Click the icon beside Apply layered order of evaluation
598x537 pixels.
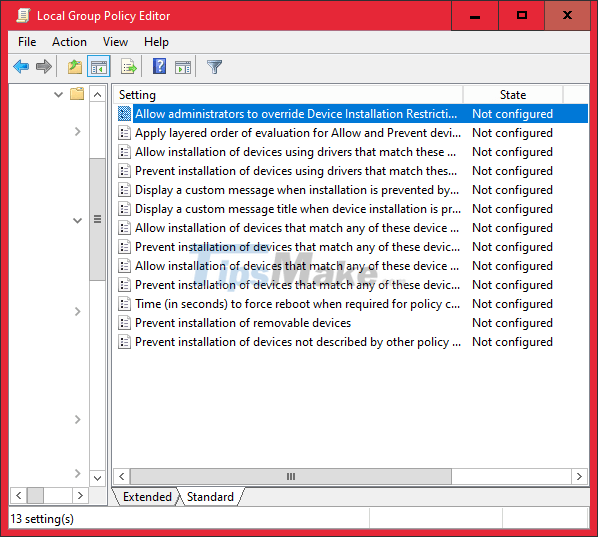pos(124,133)
